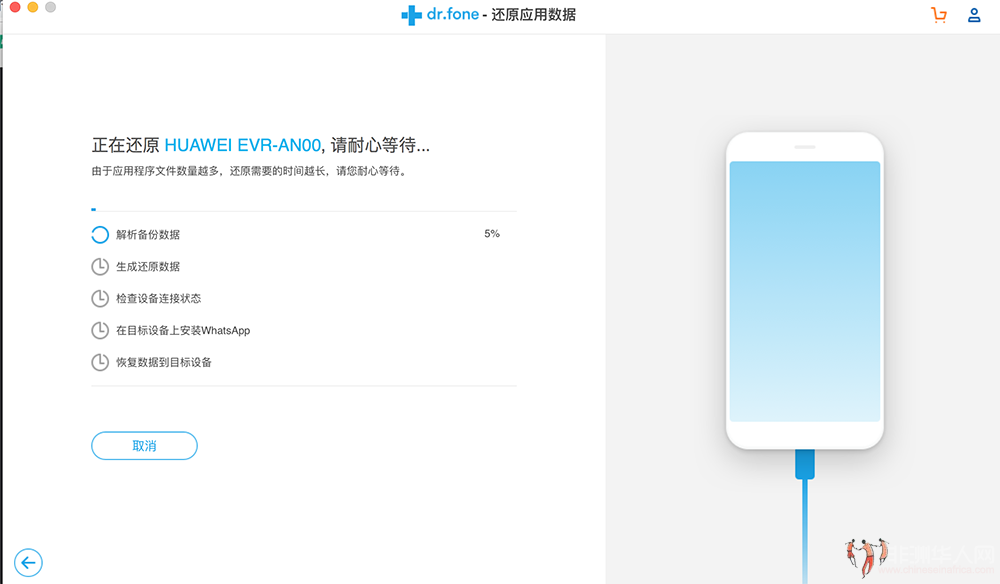Select the 解析备份数据 step text
Image resolution: width=1000 pixels, height=584 pixels.
148,235
